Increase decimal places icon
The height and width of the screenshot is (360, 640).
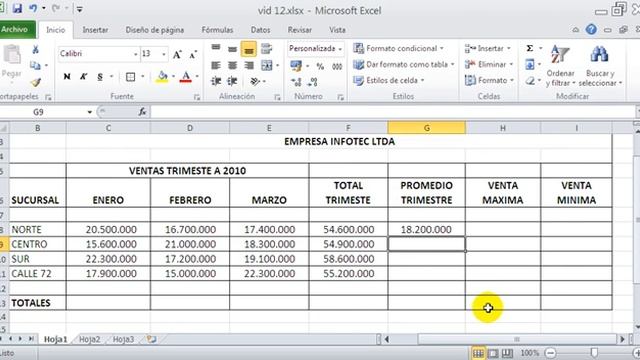coord(296,82)
